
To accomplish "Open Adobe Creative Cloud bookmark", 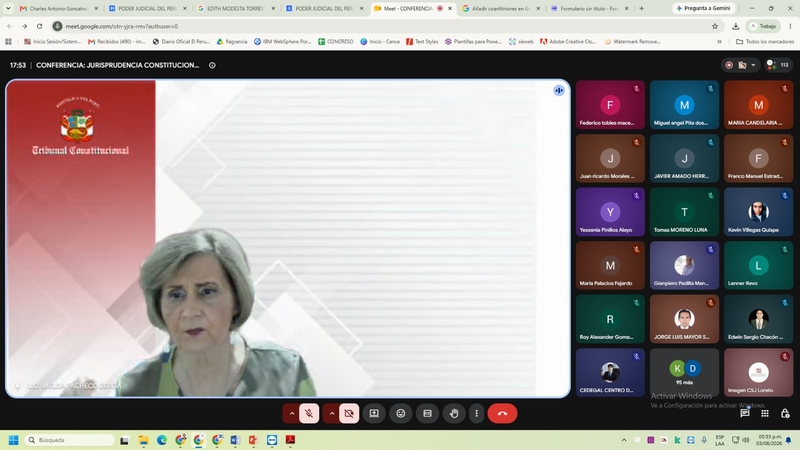I will 568,41.
